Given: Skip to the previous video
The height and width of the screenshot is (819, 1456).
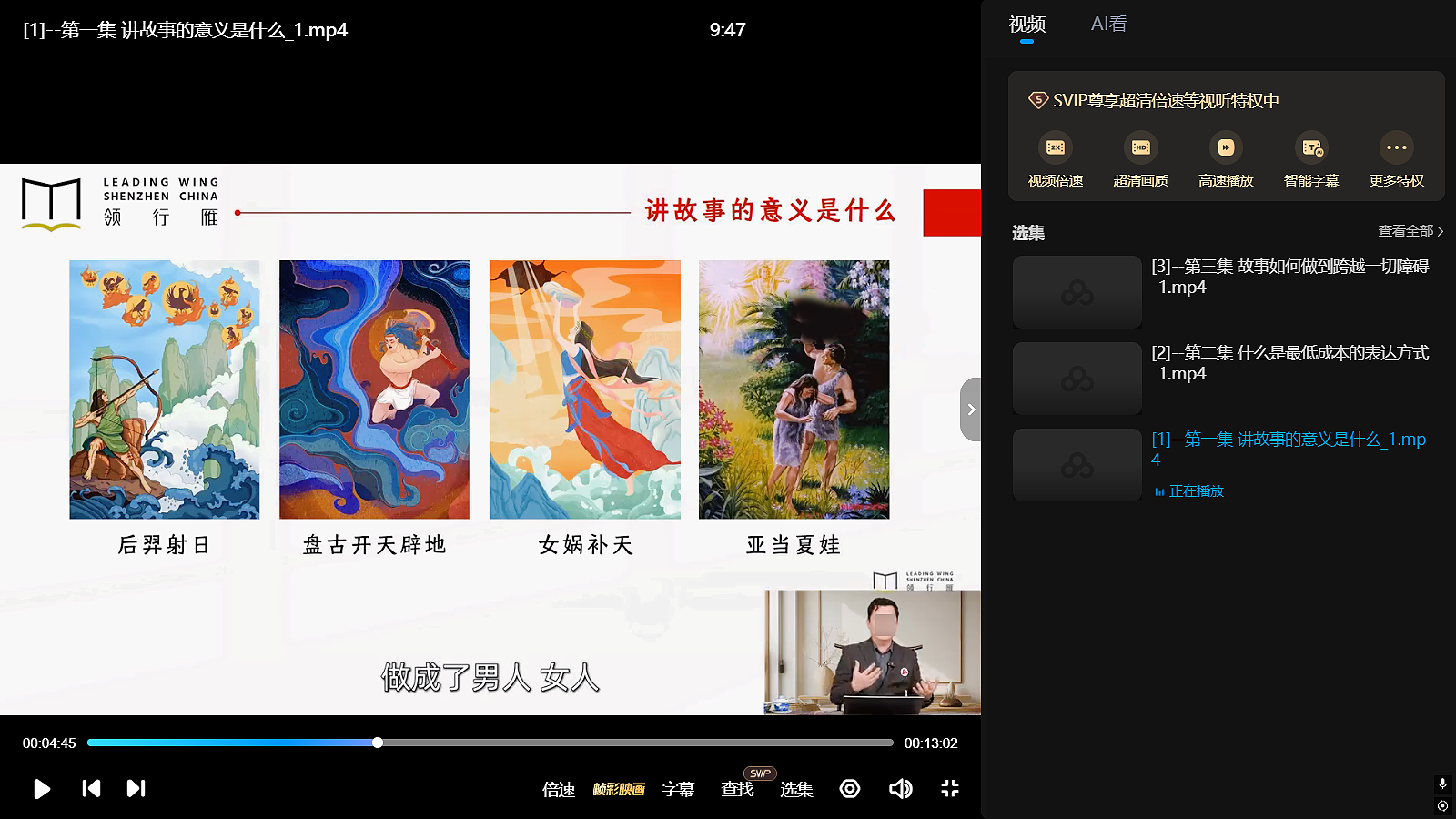Looking at the screenshot, I should (91, 788).
